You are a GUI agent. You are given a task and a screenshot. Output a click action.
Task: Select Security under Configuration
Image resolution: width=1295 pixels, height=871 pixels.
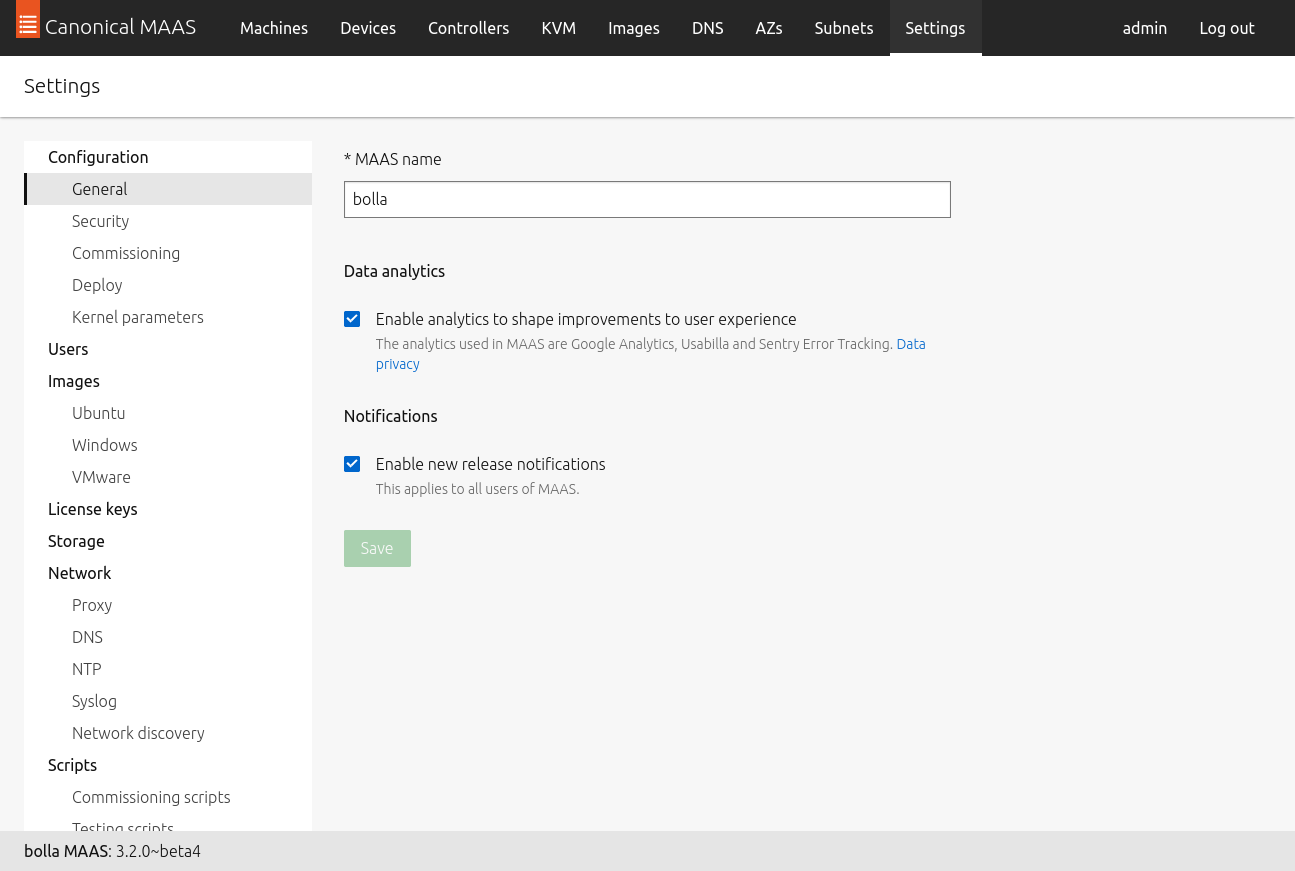[x=99, y=220]
